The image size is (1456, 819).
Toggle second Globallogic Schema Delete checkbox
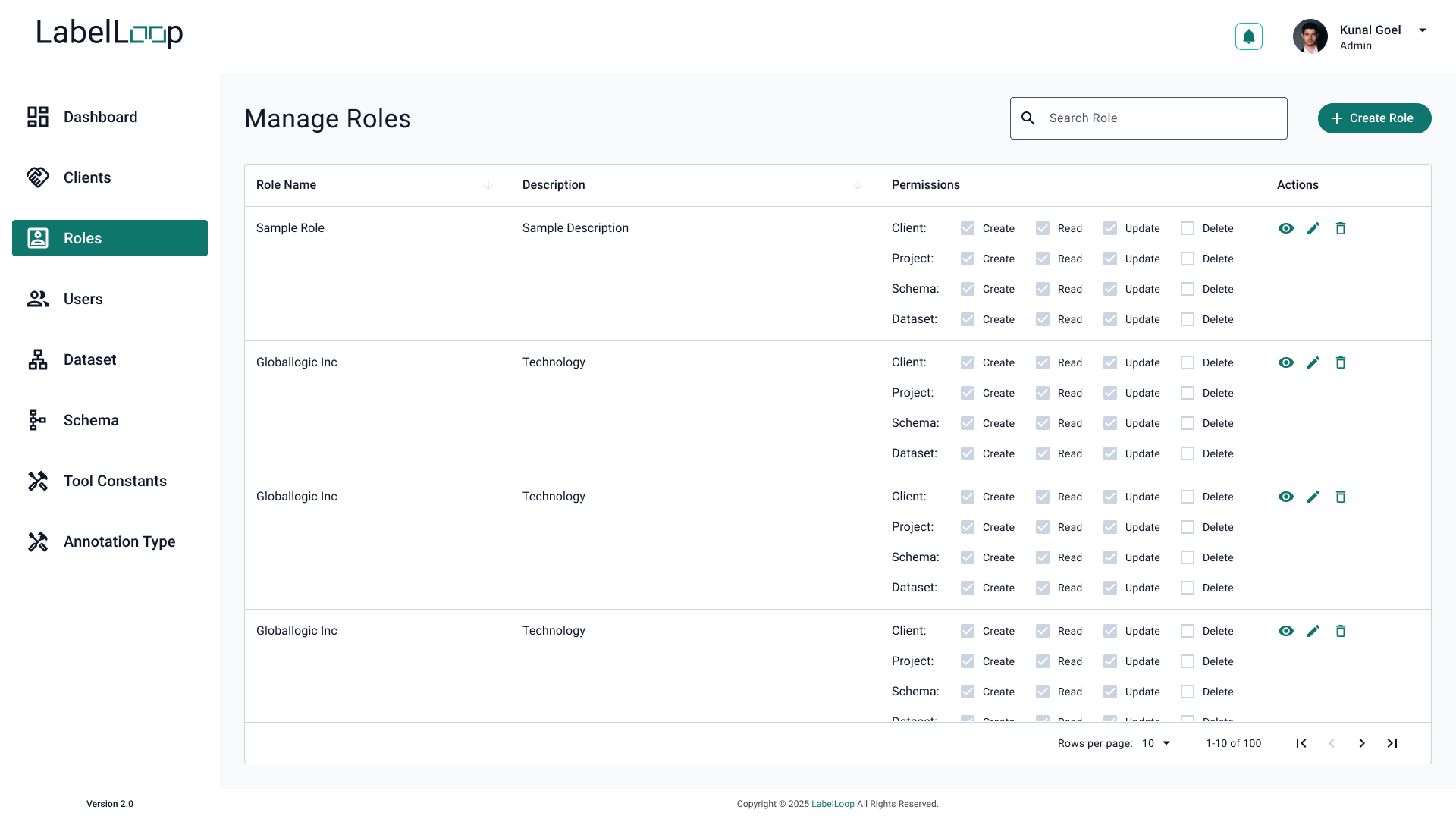pyautogui.click(x=1188, y=557)
